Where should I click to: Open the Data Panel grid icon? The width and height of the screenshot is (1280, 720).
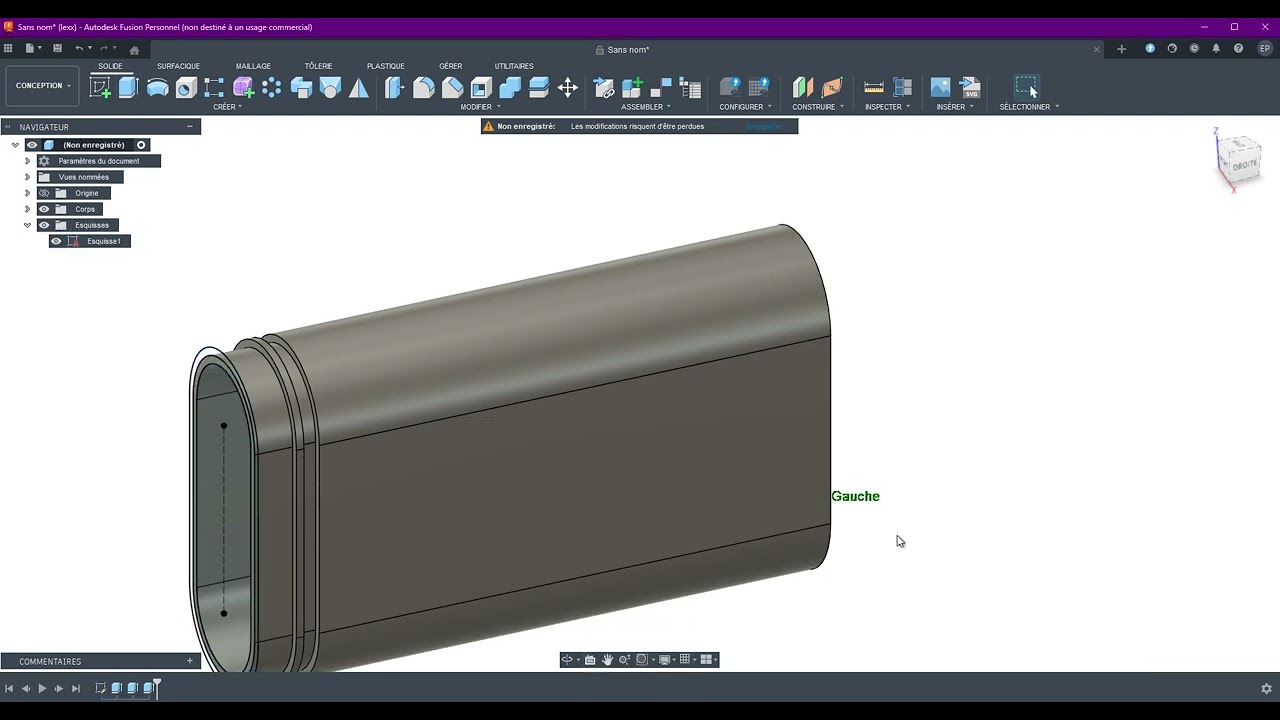pyautogui.click(x=8, y=48)
